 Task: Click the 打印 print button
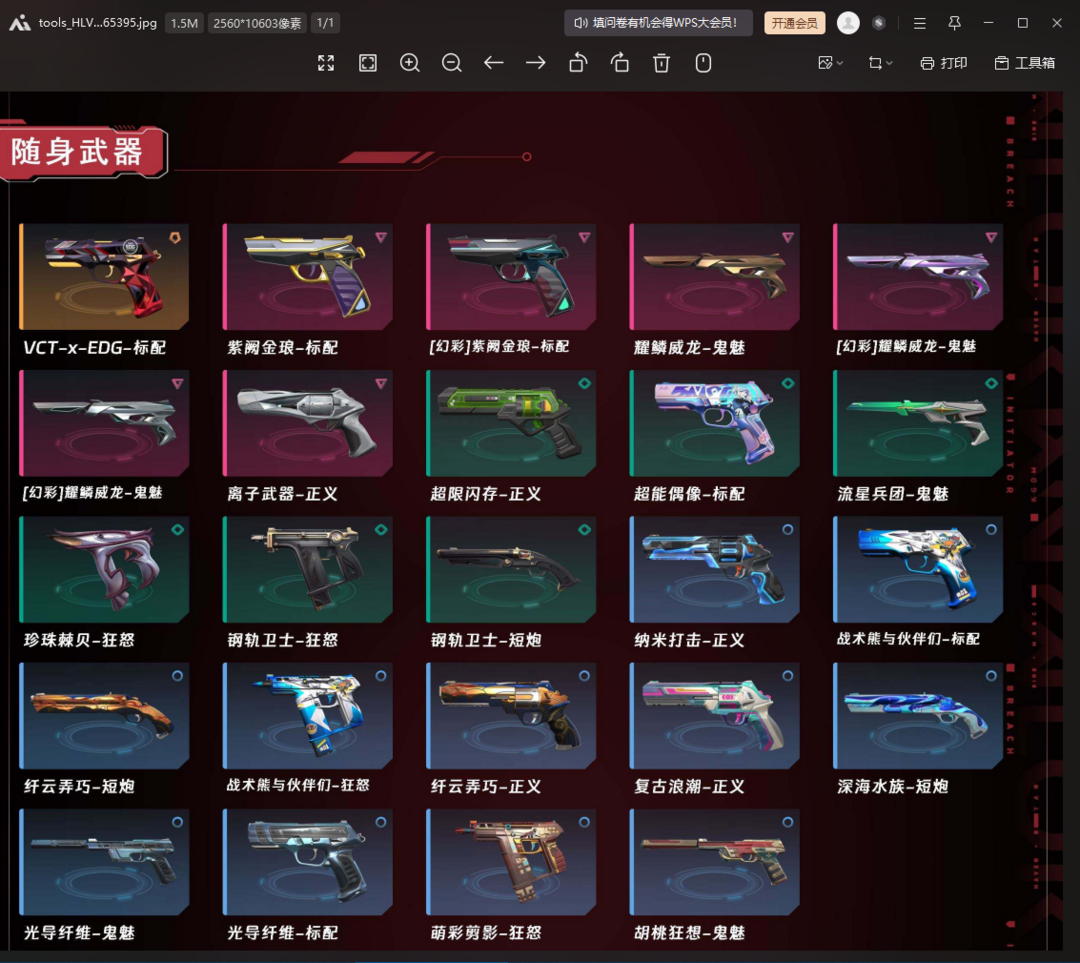(x=944, y=63)
